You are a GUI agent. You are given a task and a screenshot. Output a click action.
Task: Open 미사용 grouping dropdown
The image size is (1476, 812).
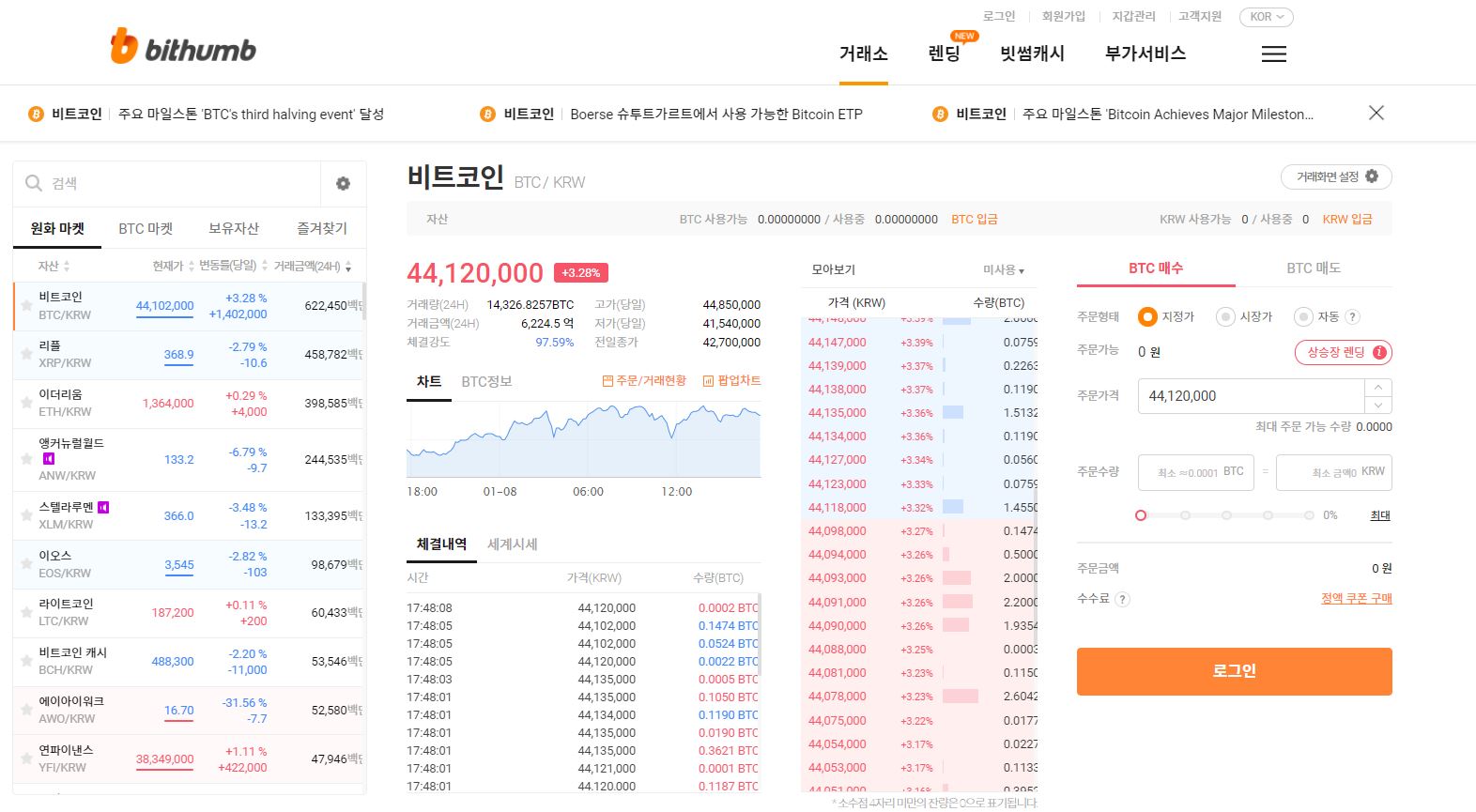1003,269
